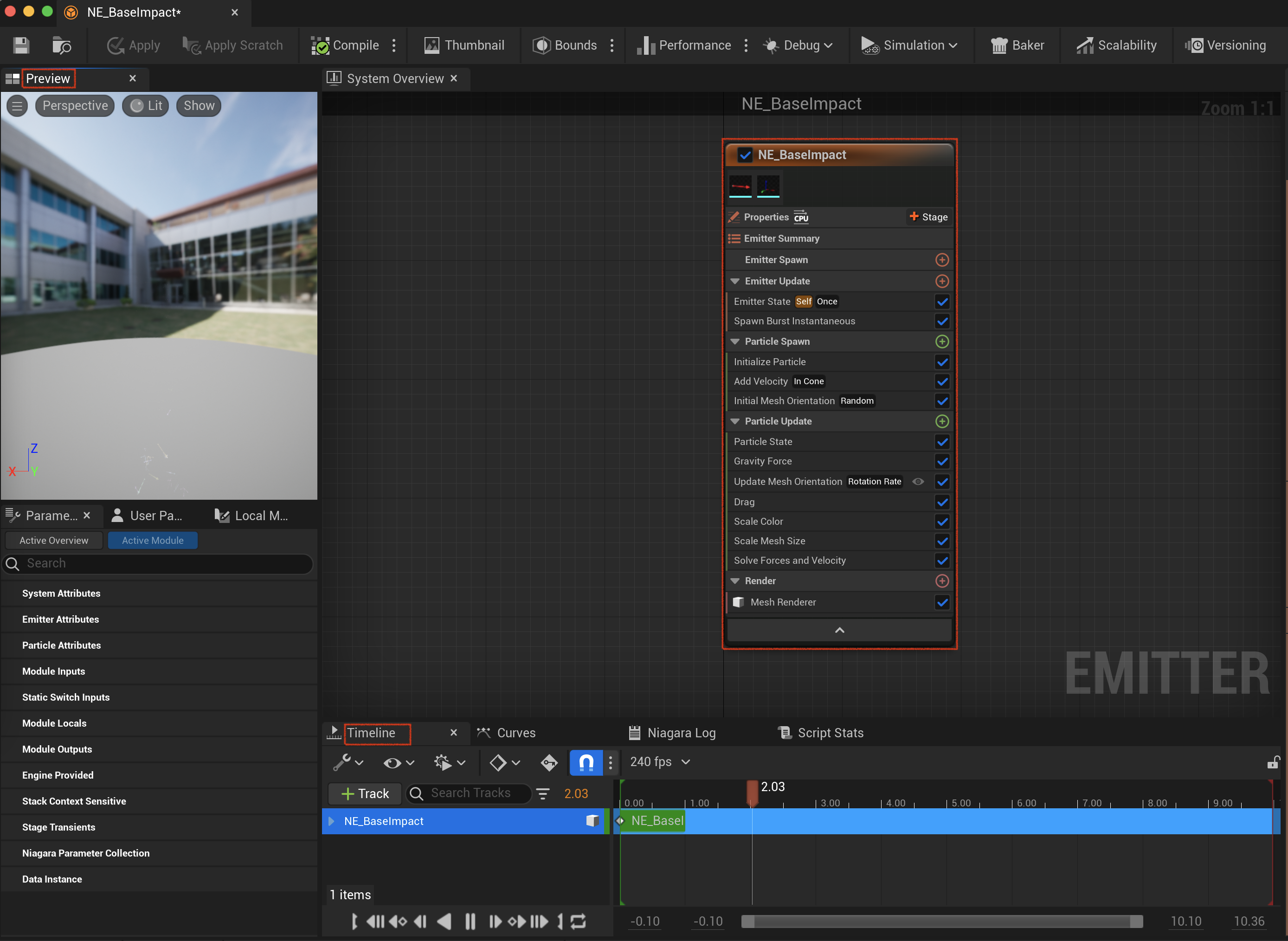Click the timeline playhead marker at 2.03
Viewport: 1288px width, 941px height.
tap(752, 793)
